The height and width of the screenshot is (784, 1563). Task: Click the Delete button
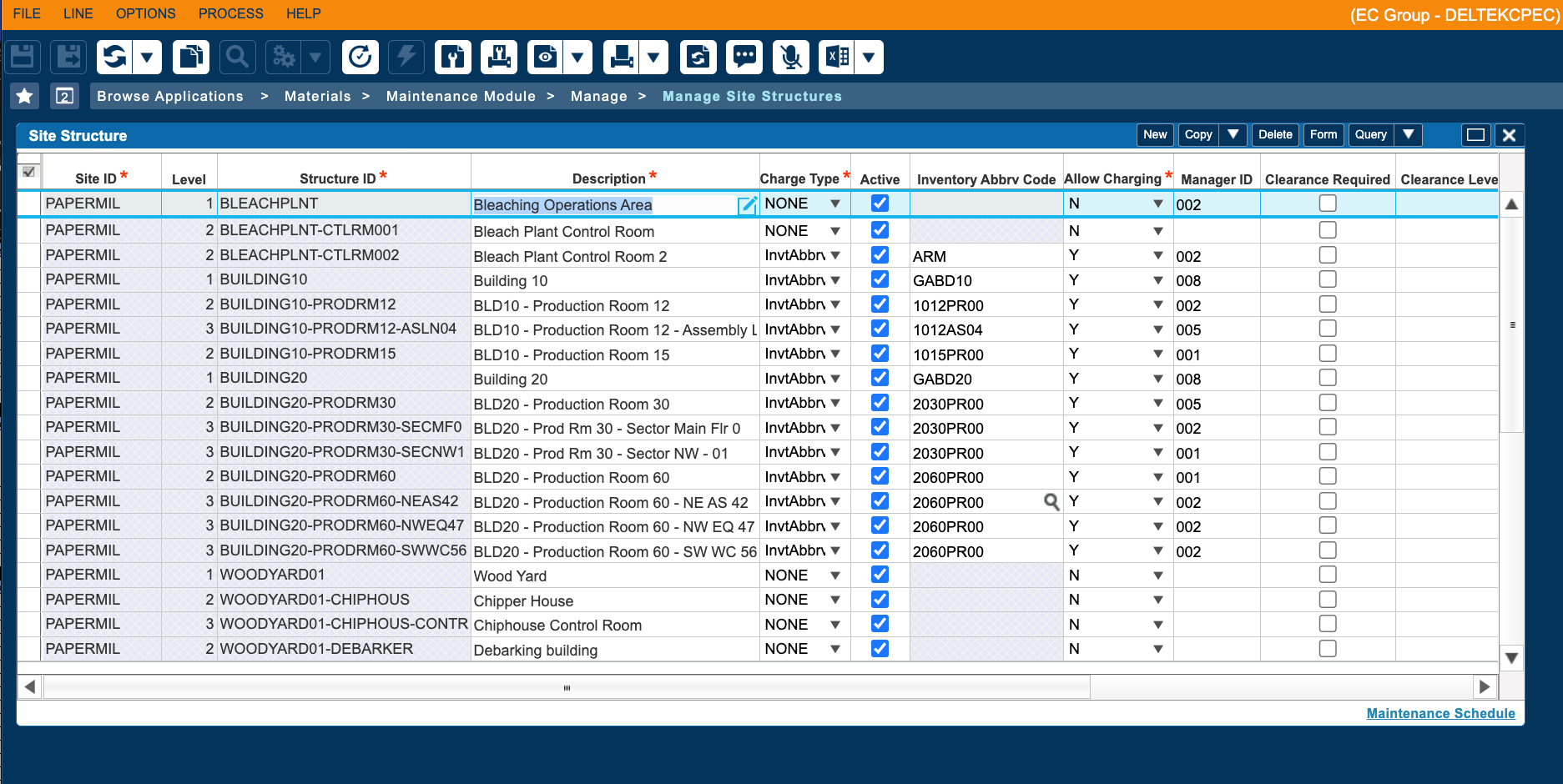pyautogui.click(x=1275, y=134)
